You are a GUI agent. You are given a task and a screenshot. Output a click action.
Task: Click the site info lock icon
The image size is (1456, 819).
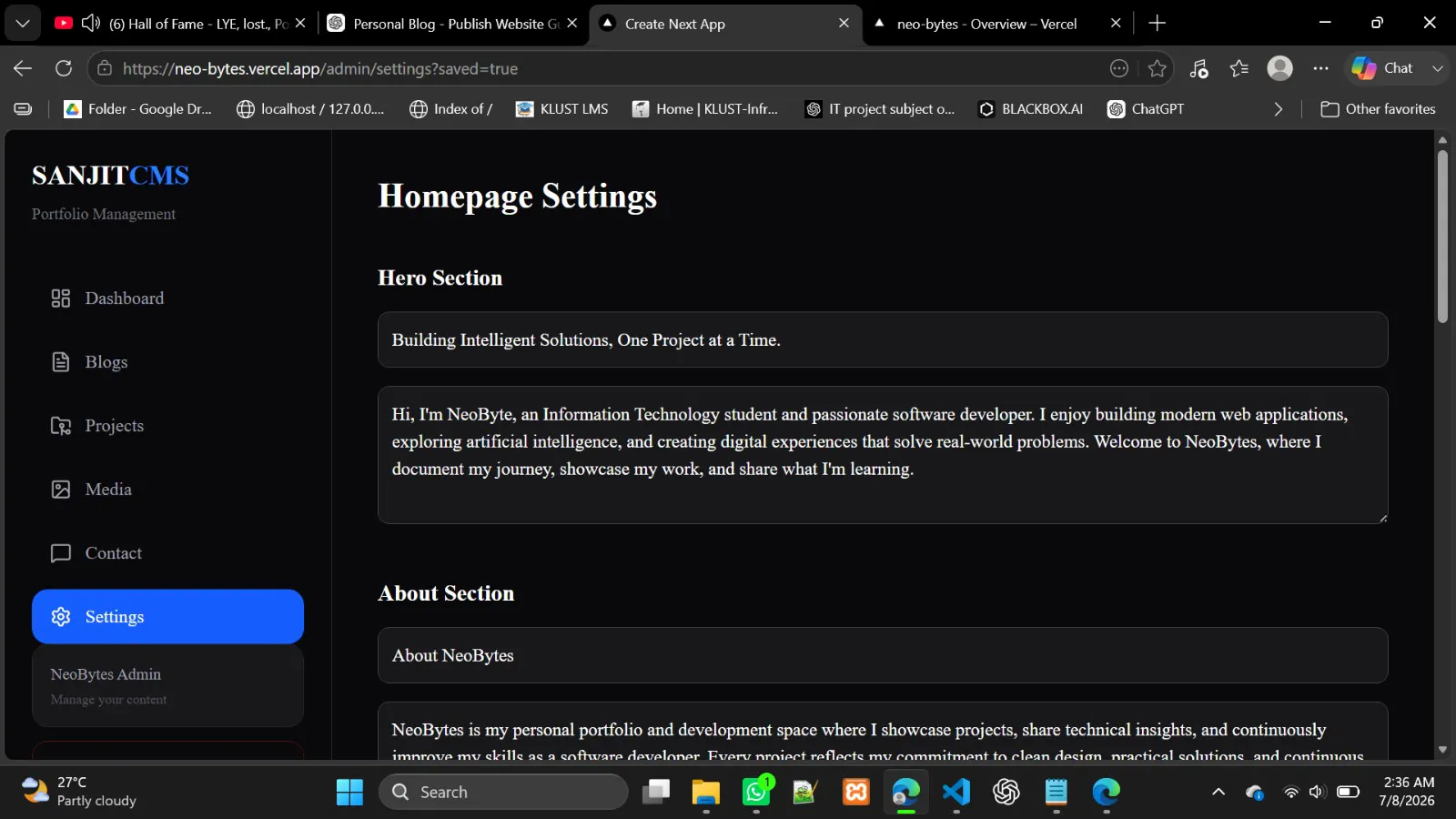click(x=105, y=68)
